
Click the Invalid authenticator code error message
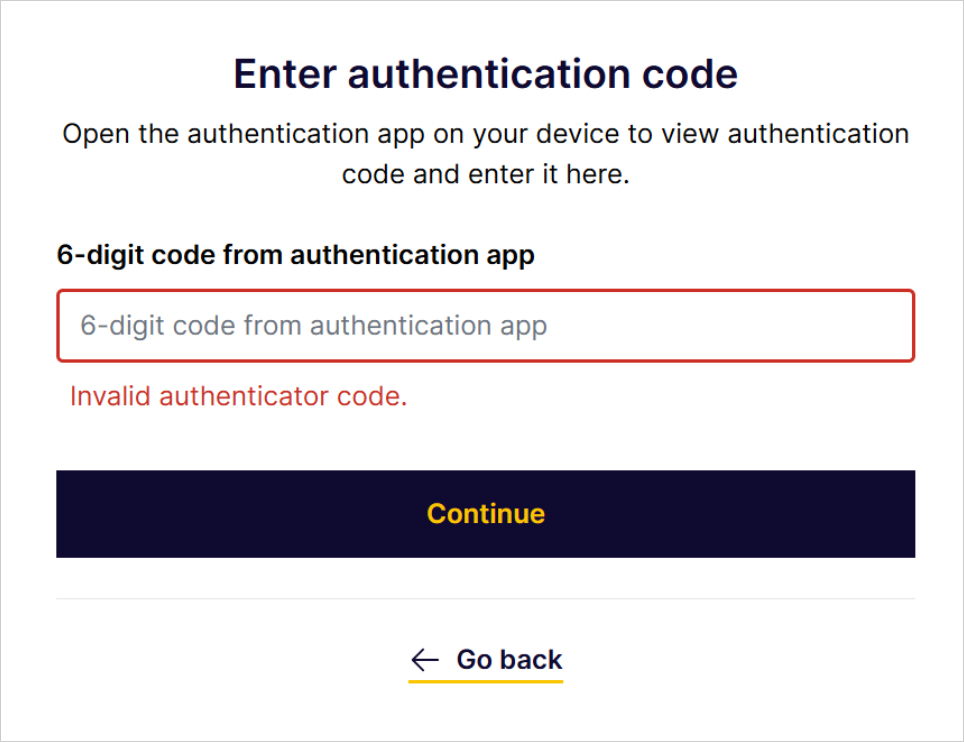[237, 396]
